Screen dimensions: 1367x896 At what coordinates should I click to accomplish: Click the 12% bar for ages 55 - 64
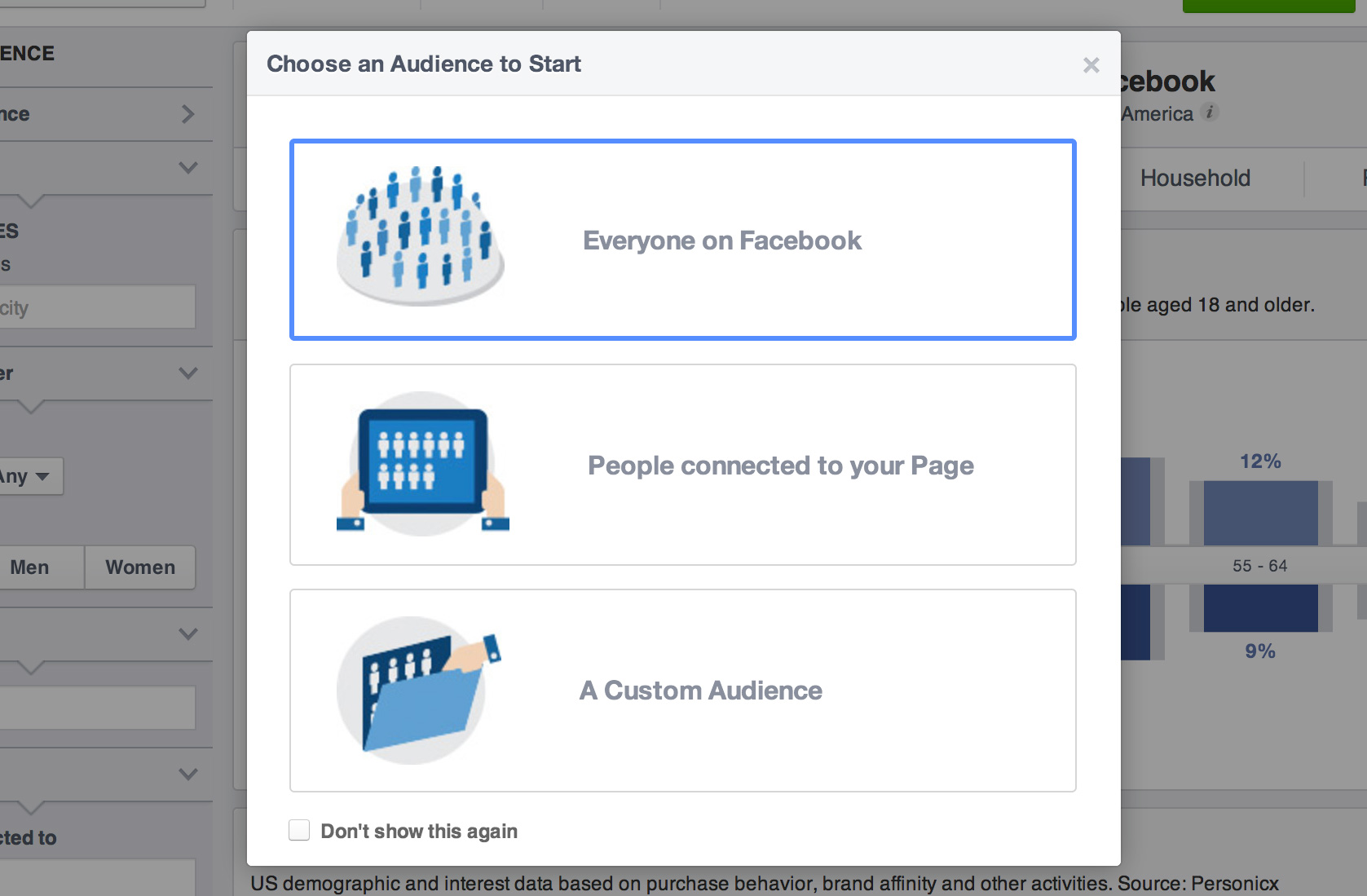coord(1260,513)
